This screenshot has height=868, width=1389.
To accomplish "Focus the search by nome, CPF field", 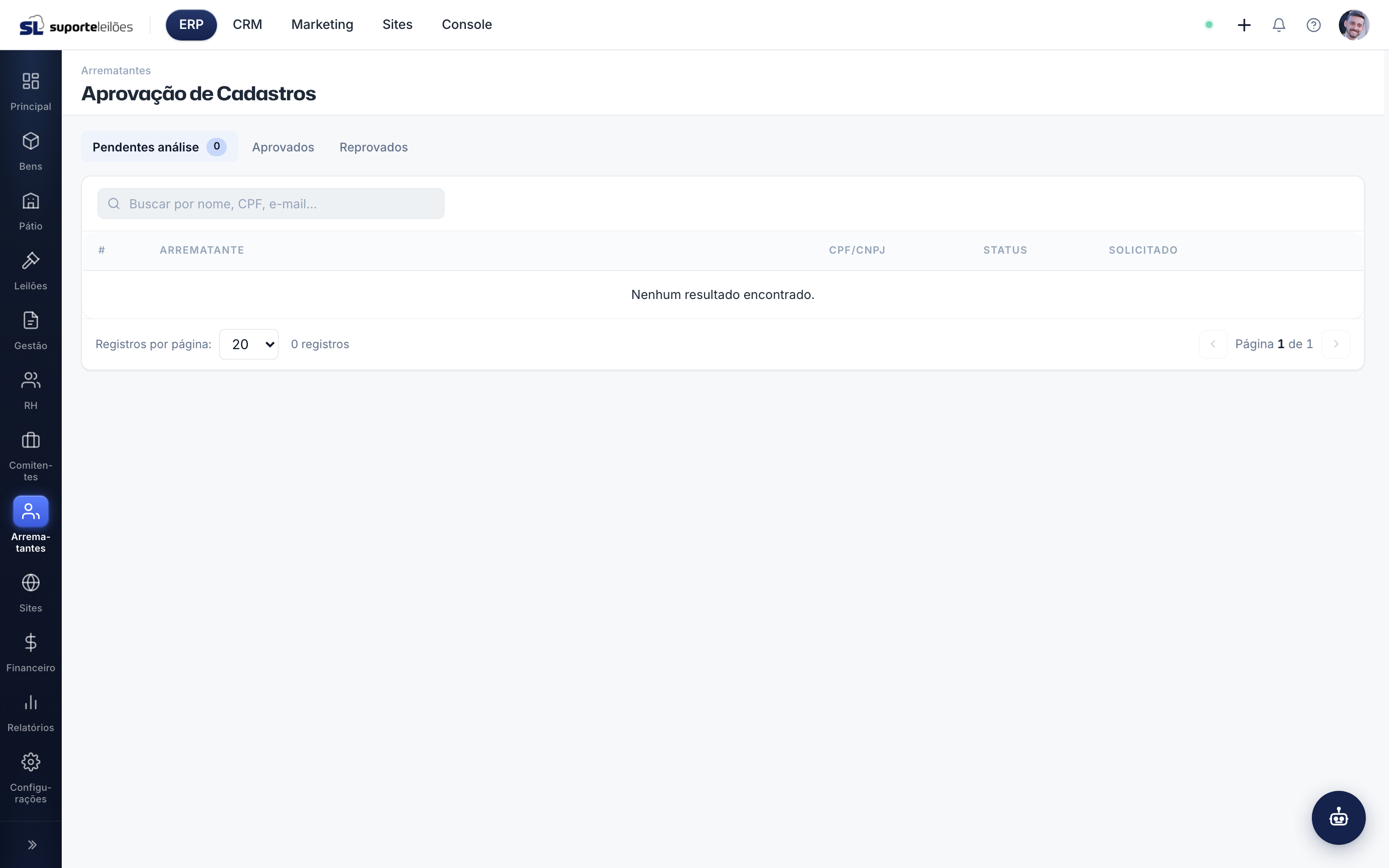I will (x=271, y=204).
